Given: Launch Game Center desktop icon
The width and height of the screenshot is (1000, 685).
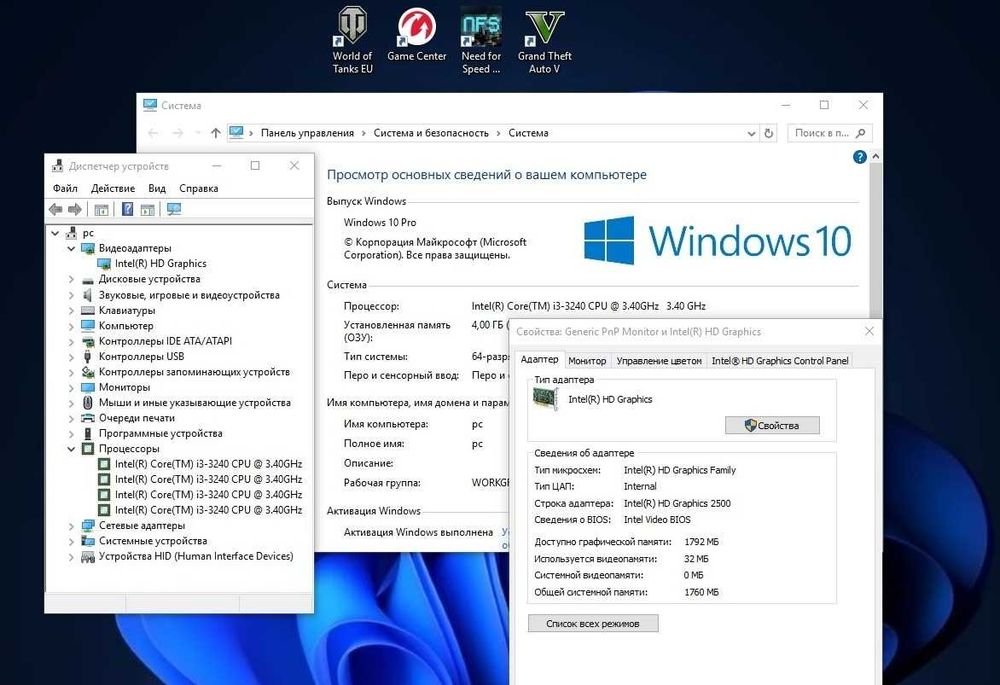Looking at the screenshot, I should (x=416, y=35).
